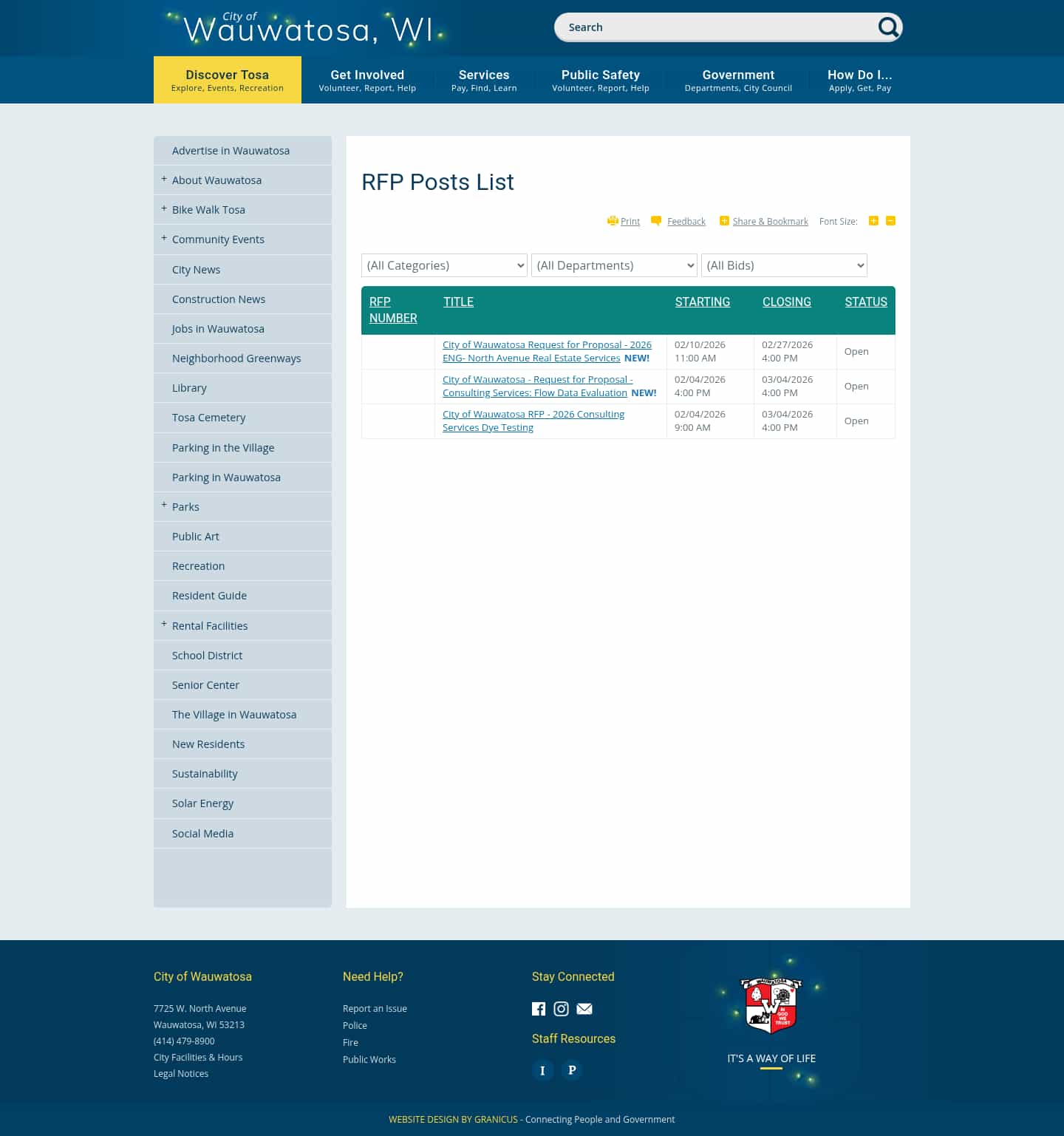The image size is (1064, 1136).
Task: Click the email icon under Stay Connected
Action: coord(584,1009)
